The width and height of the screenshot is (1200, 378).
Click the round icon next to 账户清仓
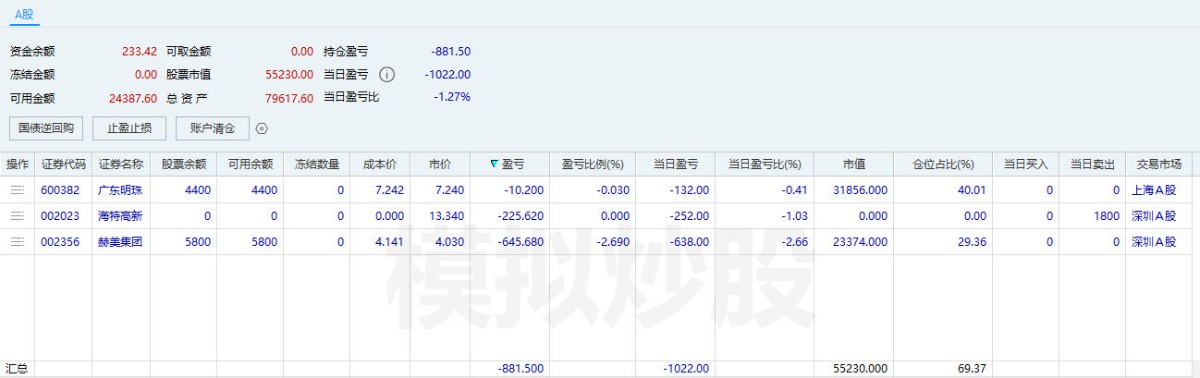[x=262, y=128]
